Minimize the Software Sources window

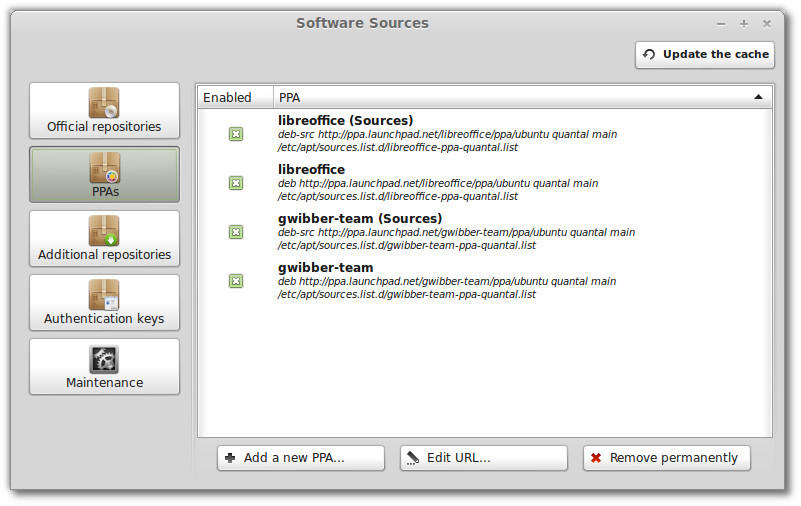coord(721,24)
